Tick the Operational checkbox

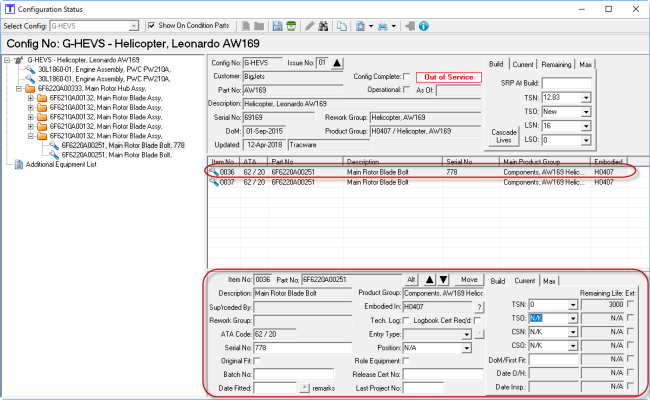click(407, 90)
